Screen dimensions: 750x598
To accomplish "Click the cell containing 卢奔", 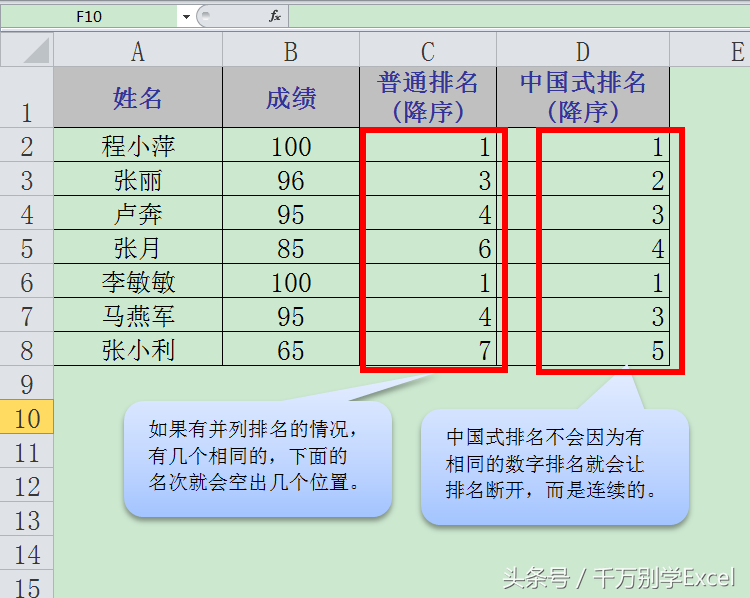I will 138,213.
